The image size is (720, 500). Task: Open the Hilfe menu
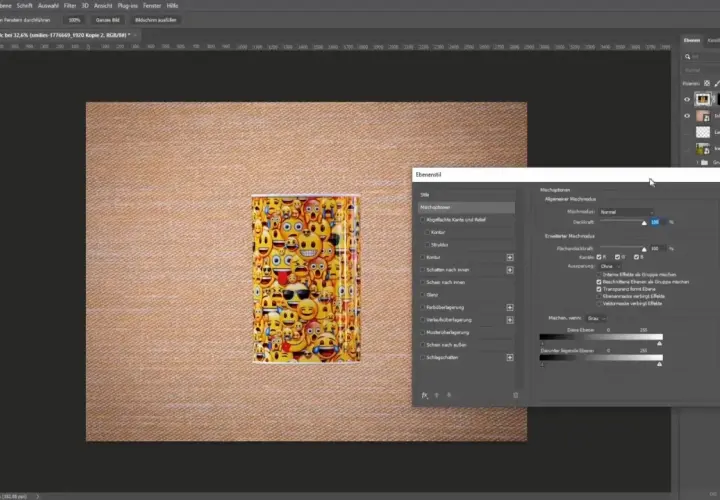172,6
